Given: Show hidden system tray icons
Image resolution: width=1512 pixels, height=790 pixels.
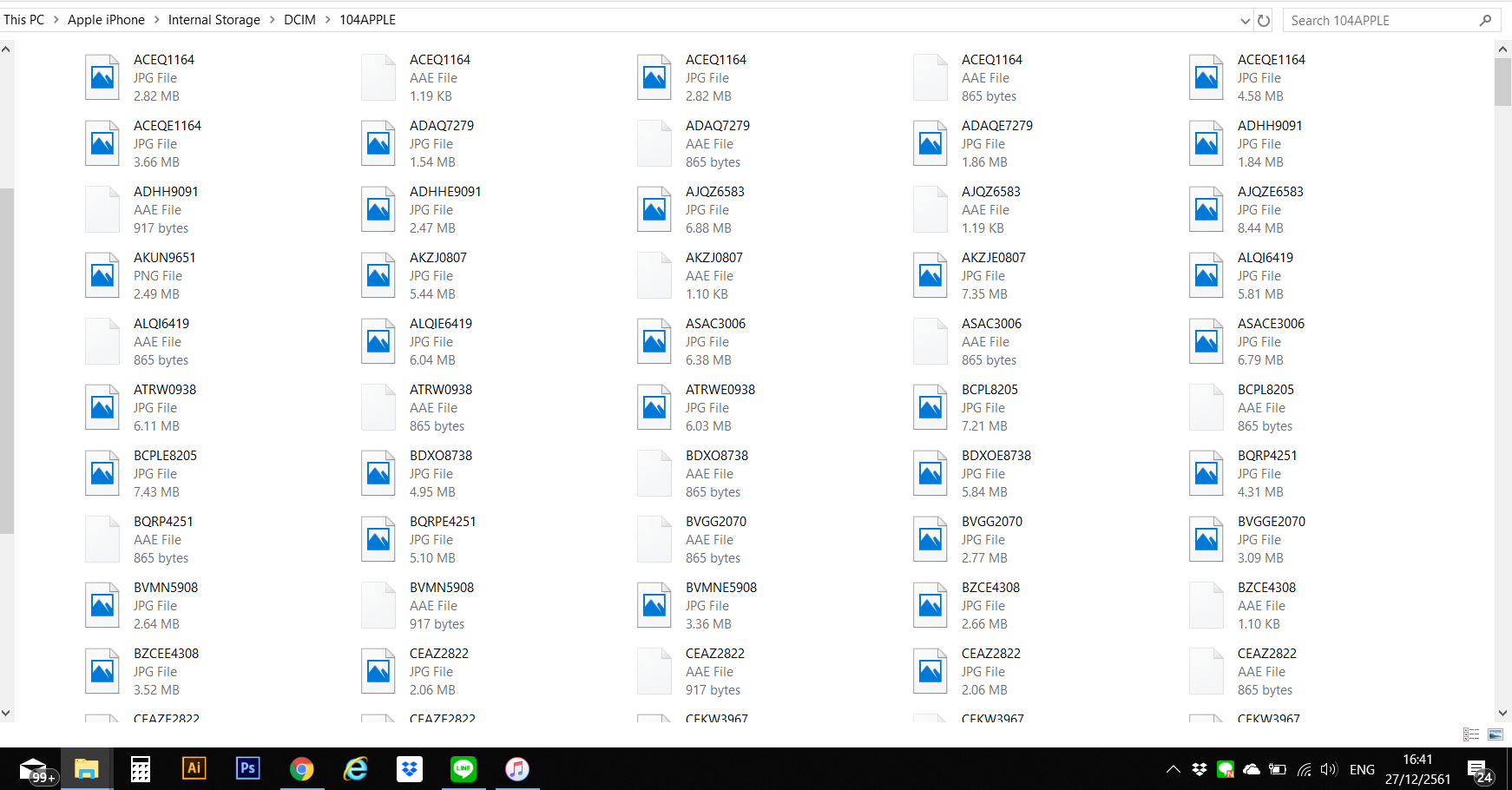Looking at the screenshot, I should 1173,769.
